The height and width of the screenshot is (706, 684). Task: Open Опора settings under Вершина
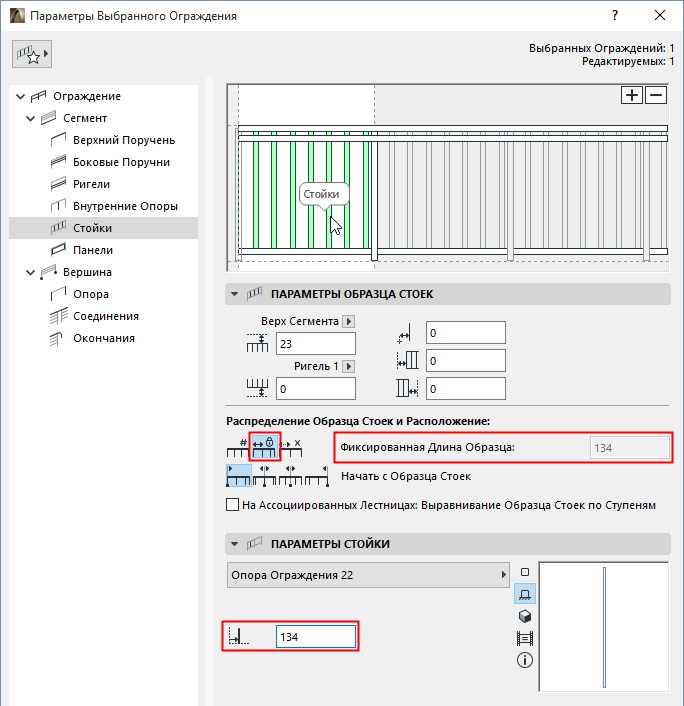pos(91,294)
